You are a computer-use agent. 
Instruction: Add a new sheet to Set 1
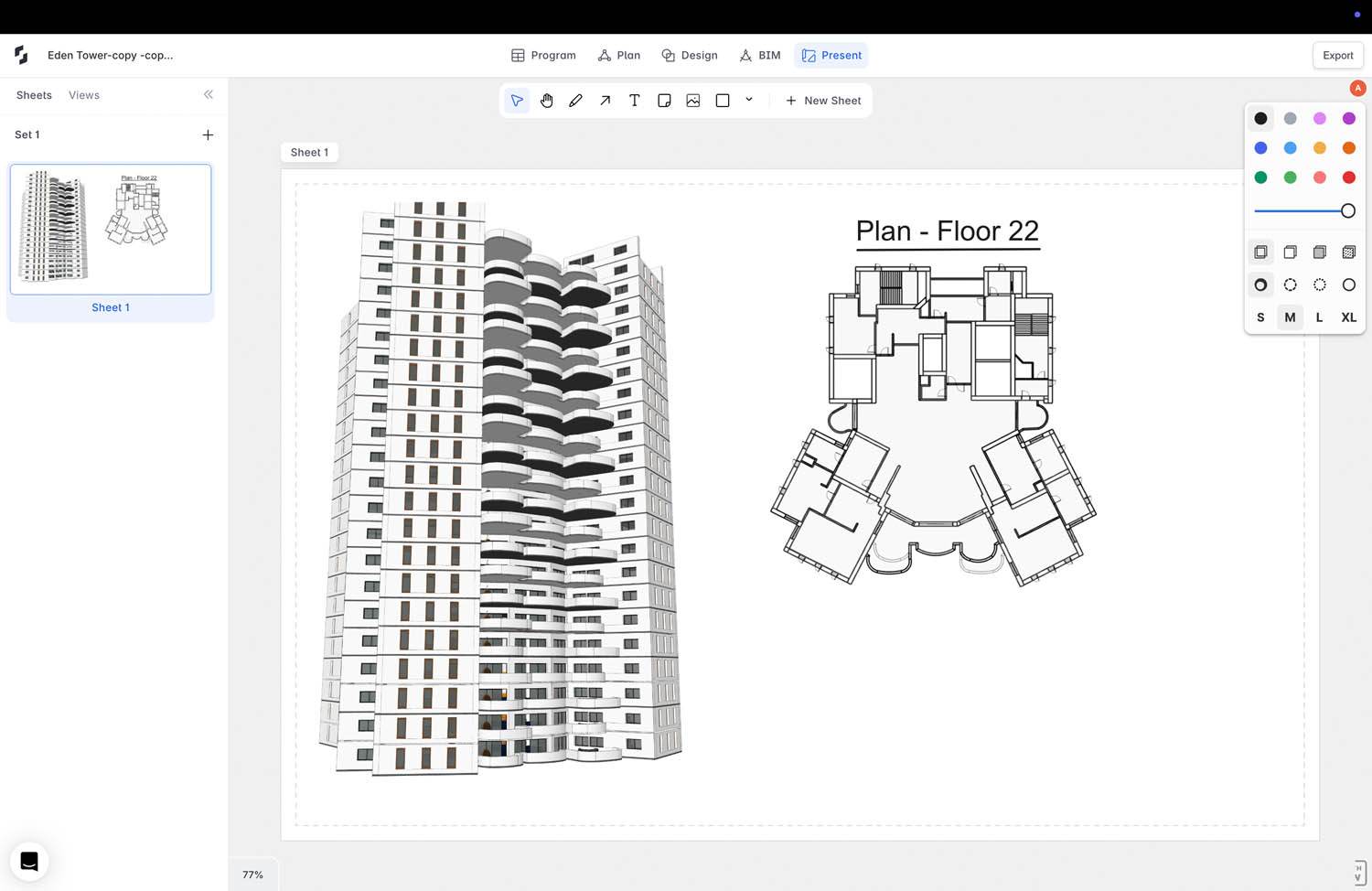point(208,135)
